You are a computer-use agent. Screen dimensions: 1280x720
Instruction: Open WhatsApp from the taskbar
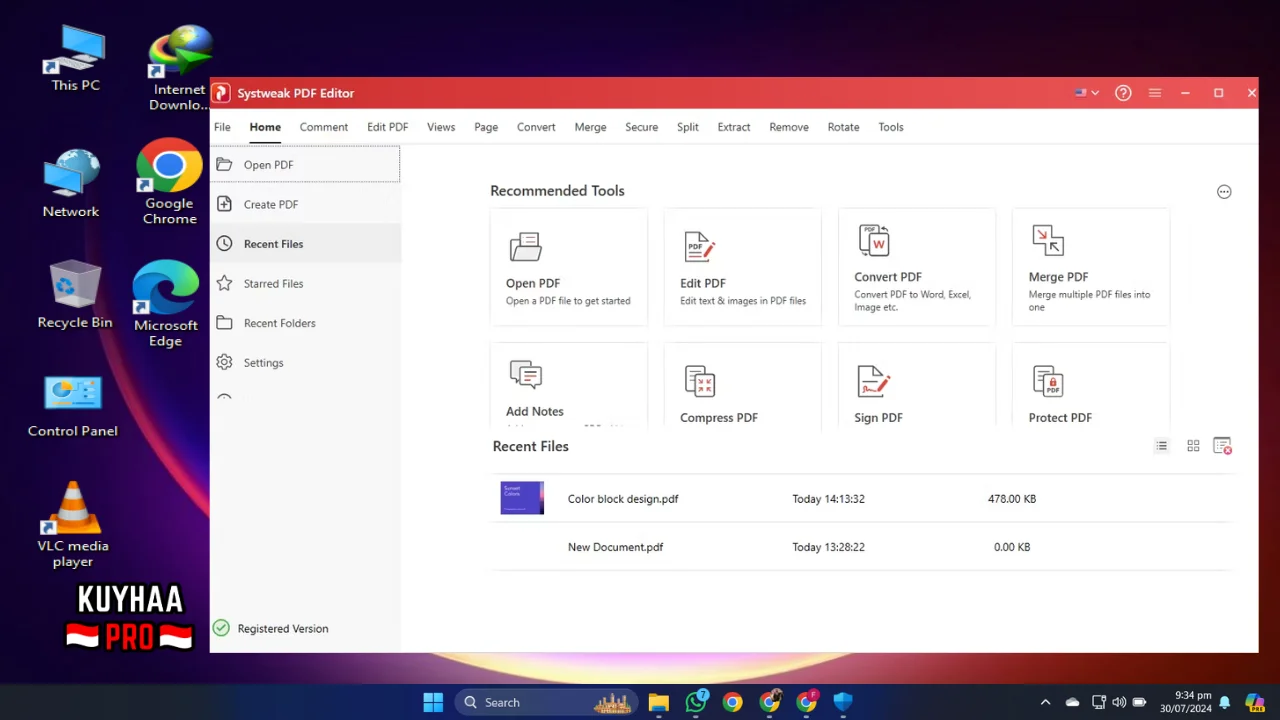click(696, 702)
